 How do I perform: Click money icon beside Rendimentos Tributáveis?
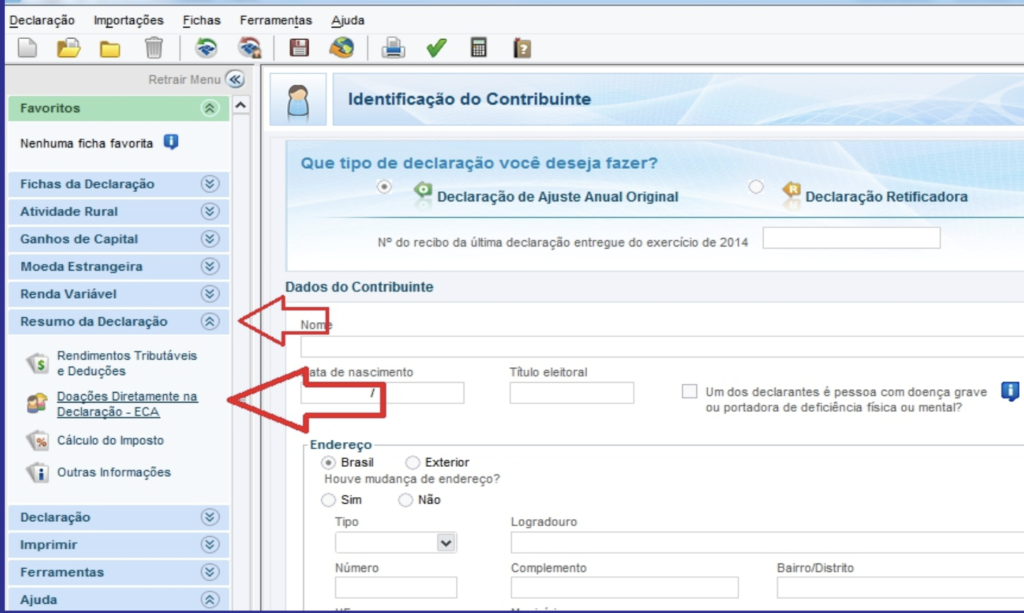(x=38, y=363)
